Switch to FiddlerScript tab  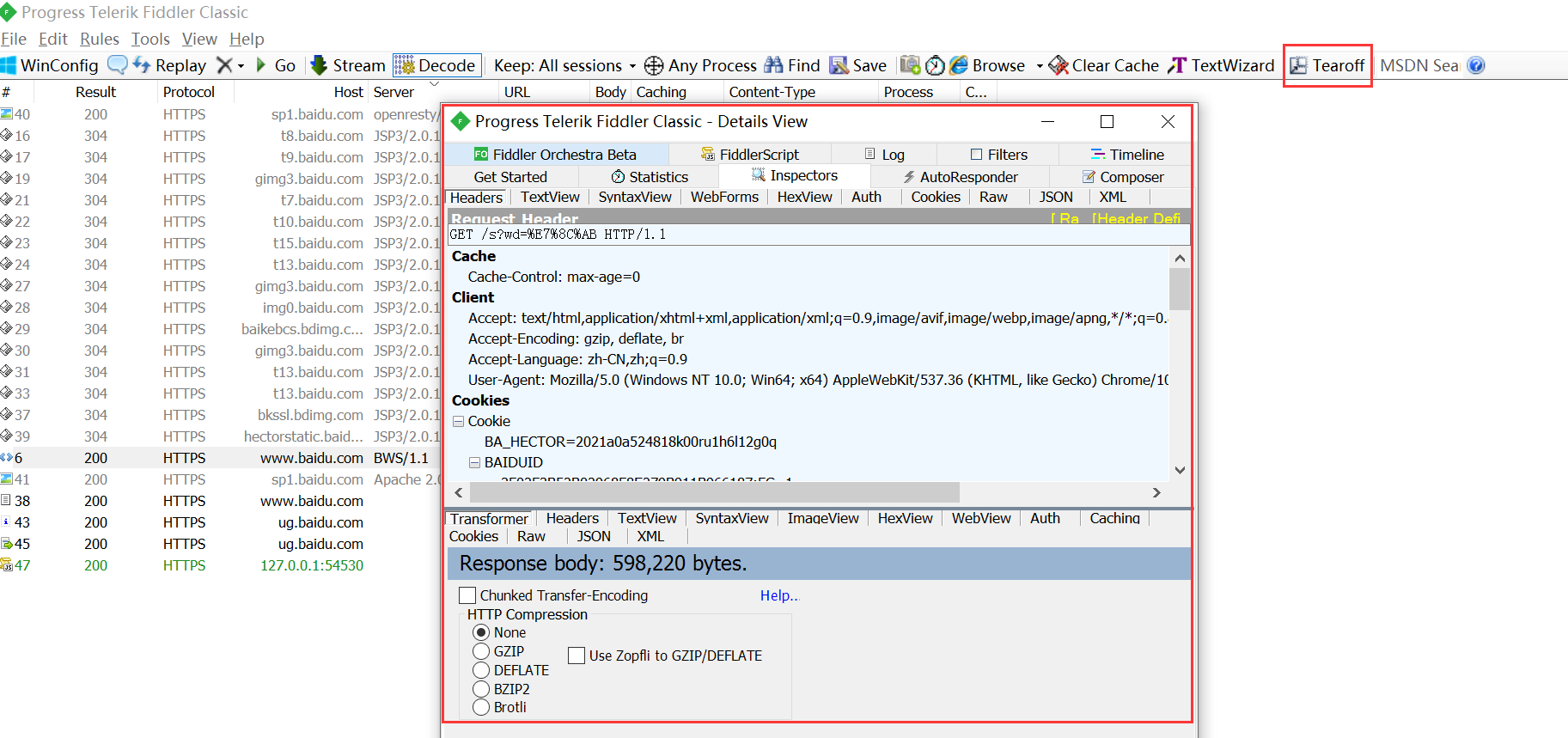click(750, 155)
